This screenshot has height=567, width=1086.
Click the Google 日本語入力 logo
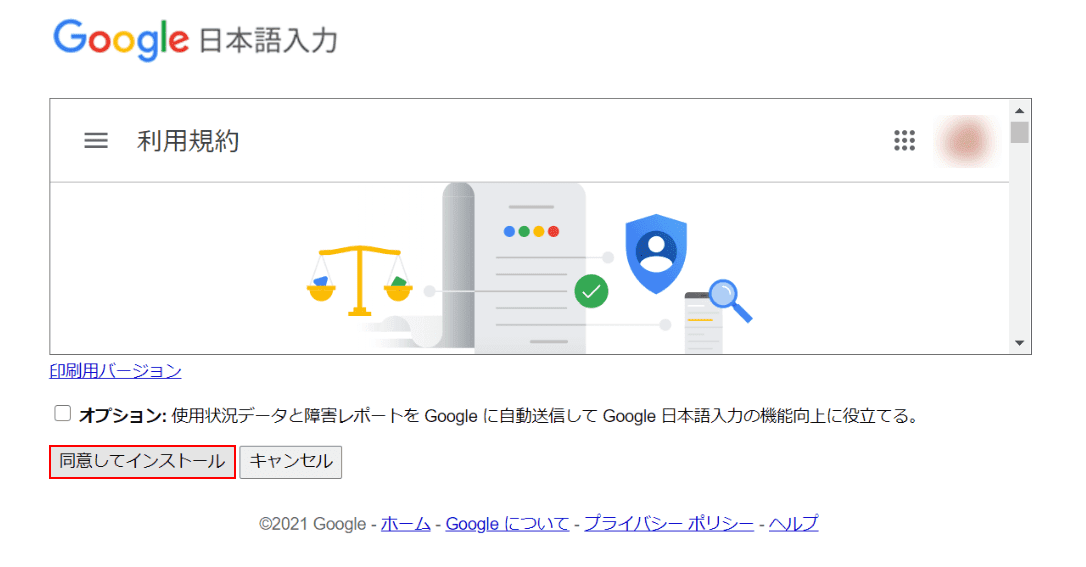[195, 39]
